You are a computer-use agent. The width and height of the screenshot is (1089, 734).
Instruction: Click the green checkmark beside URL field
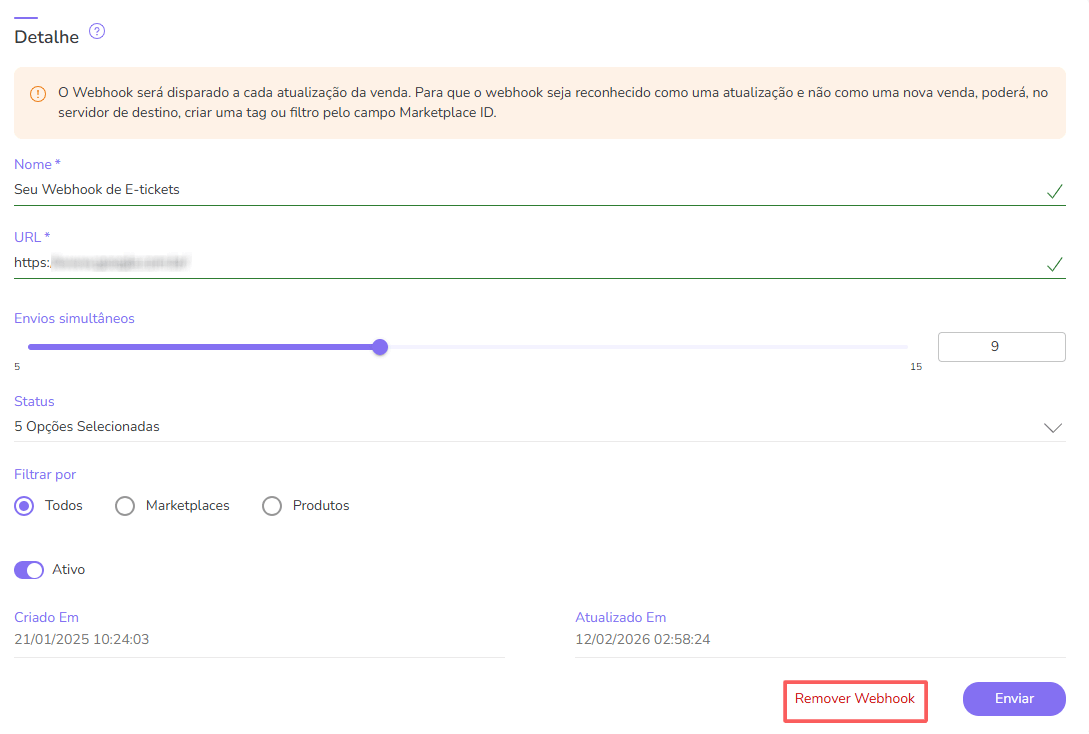[1055, 264]
